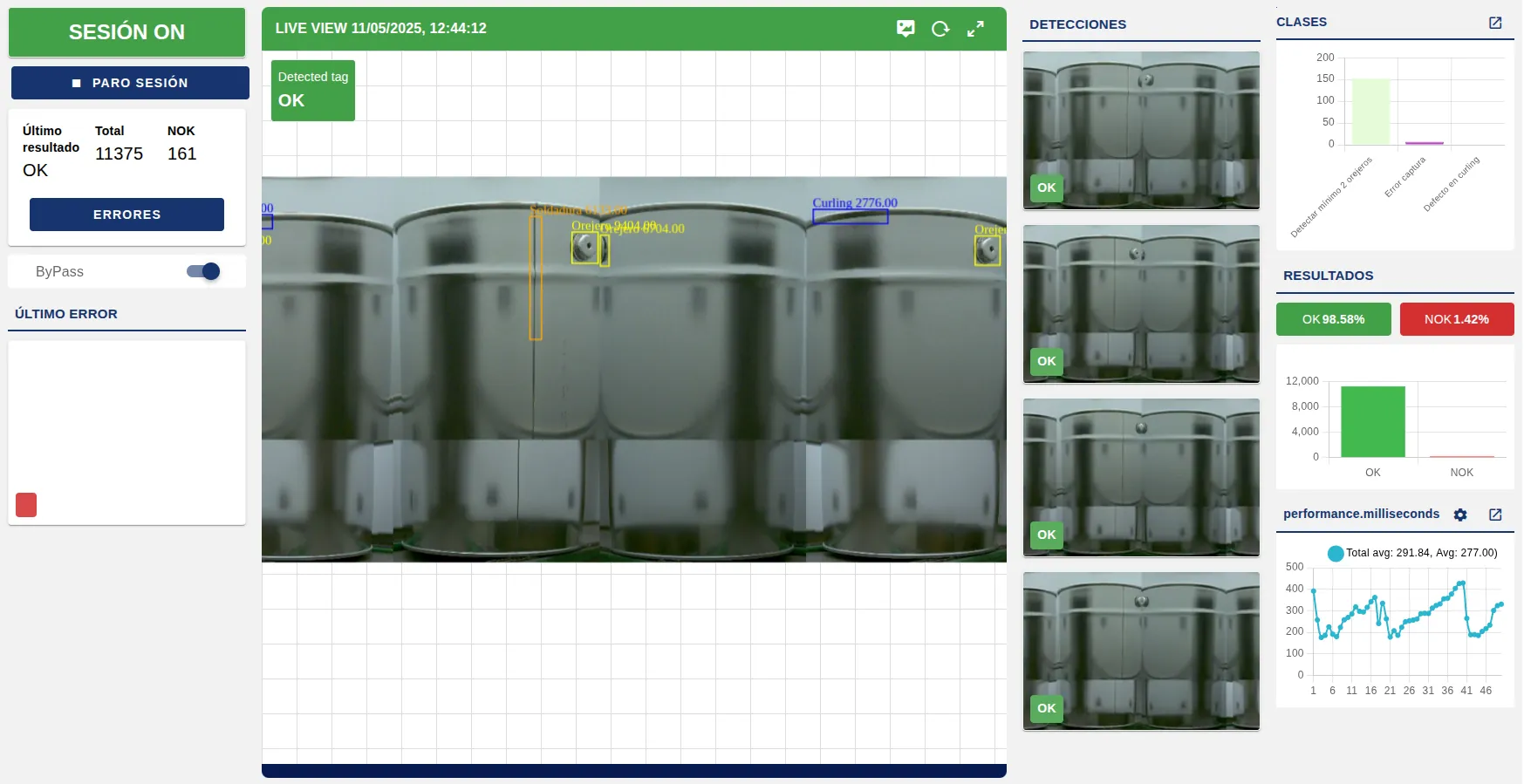Click the Total count 11375
This screenshot has height=784, width=1524.
tap(119, 154)
